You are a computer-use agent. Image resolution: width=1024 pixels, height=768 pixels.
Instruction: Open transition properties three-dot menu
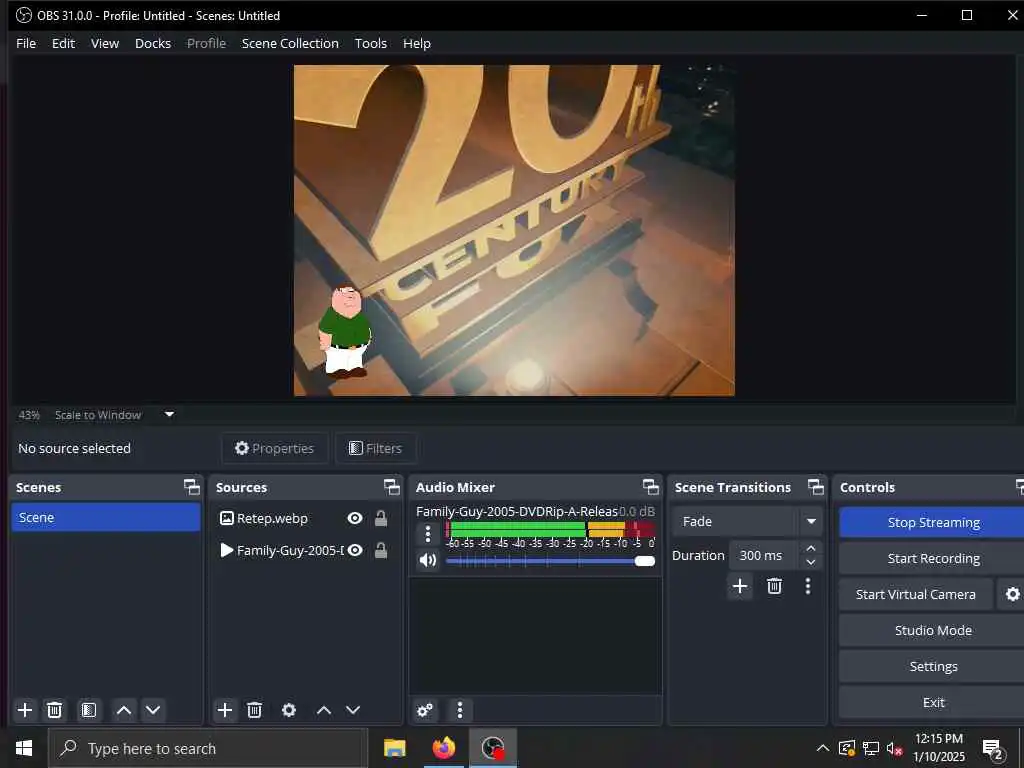808,586
